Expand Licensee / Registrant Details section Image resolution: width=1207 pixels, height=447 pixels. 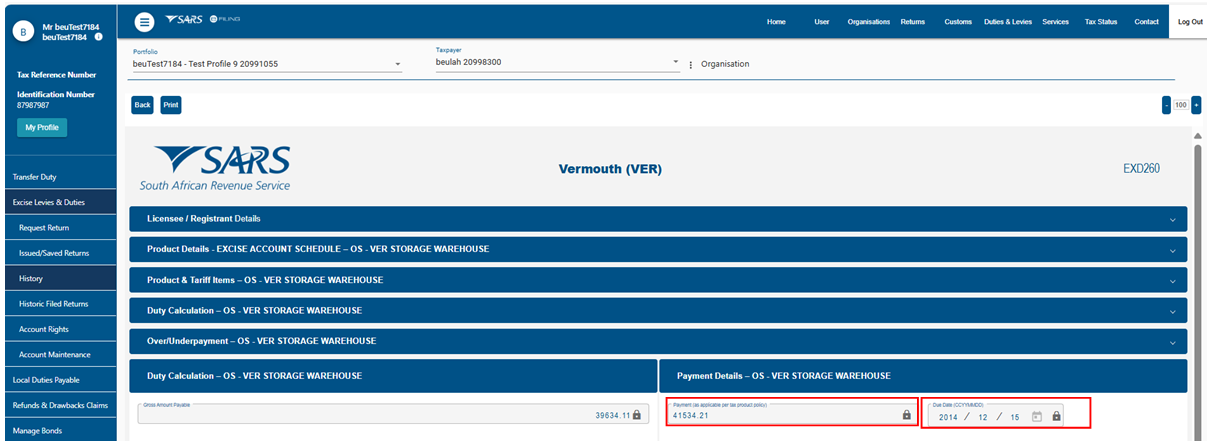pyautogui.click(x=658, y=218)
